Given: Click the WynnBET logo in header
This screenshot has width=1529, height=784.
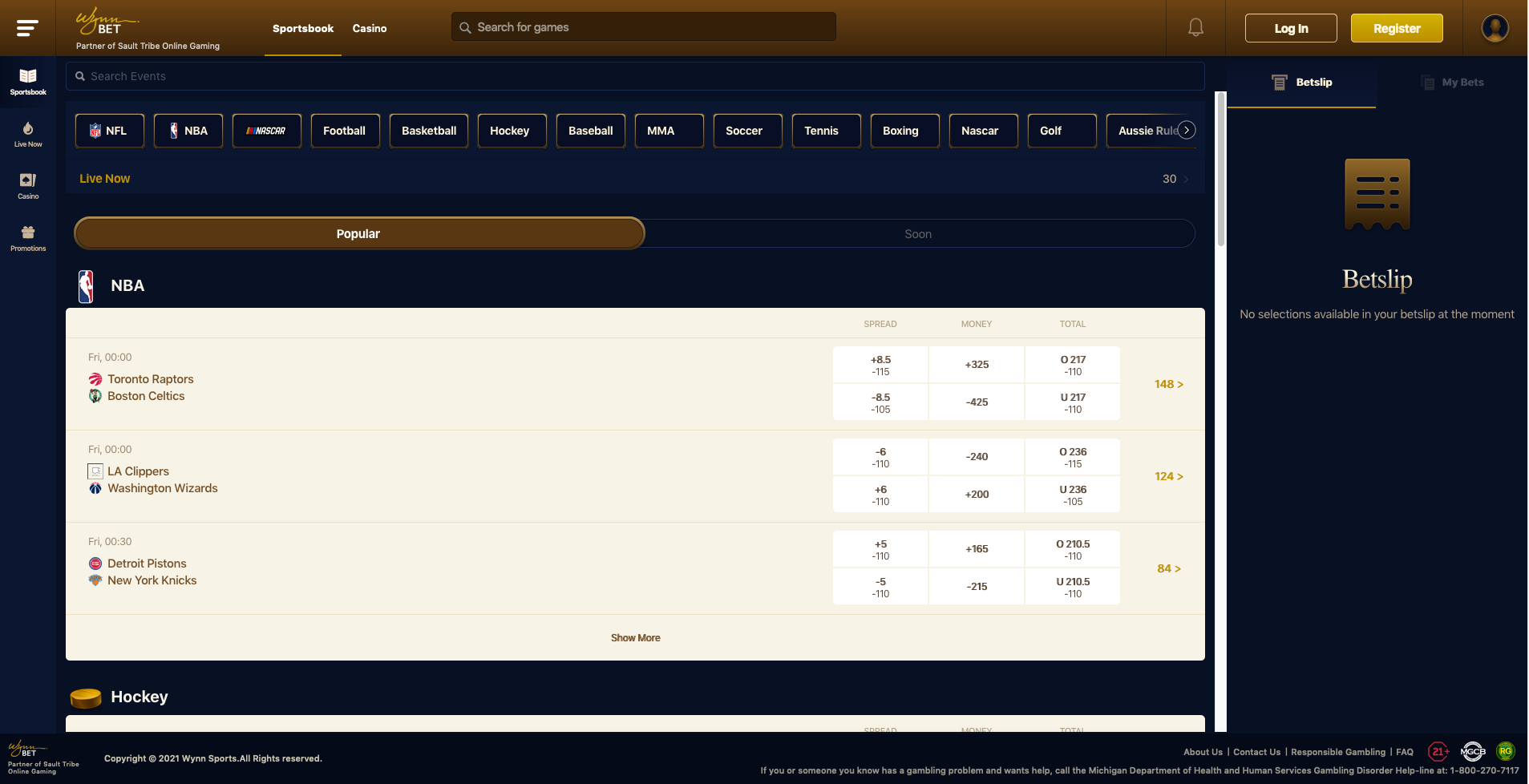Looking at the screenshot, I should tap(107, 22).
